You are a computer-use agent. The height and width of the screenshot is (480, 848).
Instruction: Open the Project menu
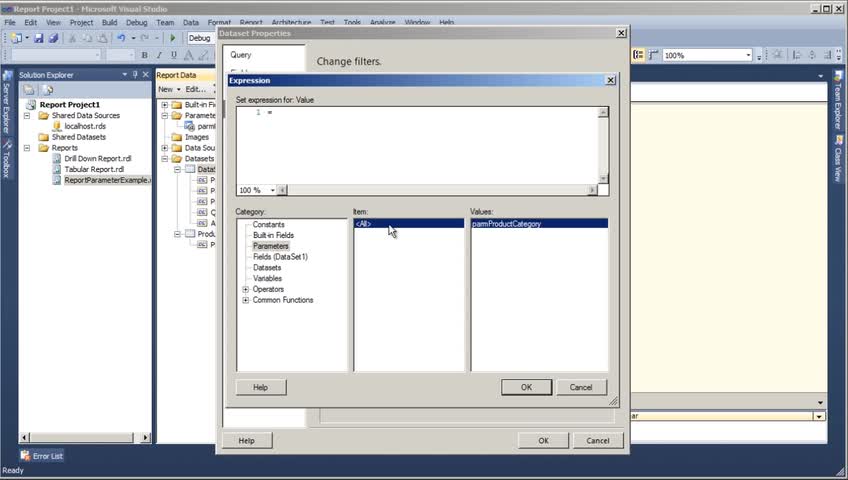tap(81, 22)
